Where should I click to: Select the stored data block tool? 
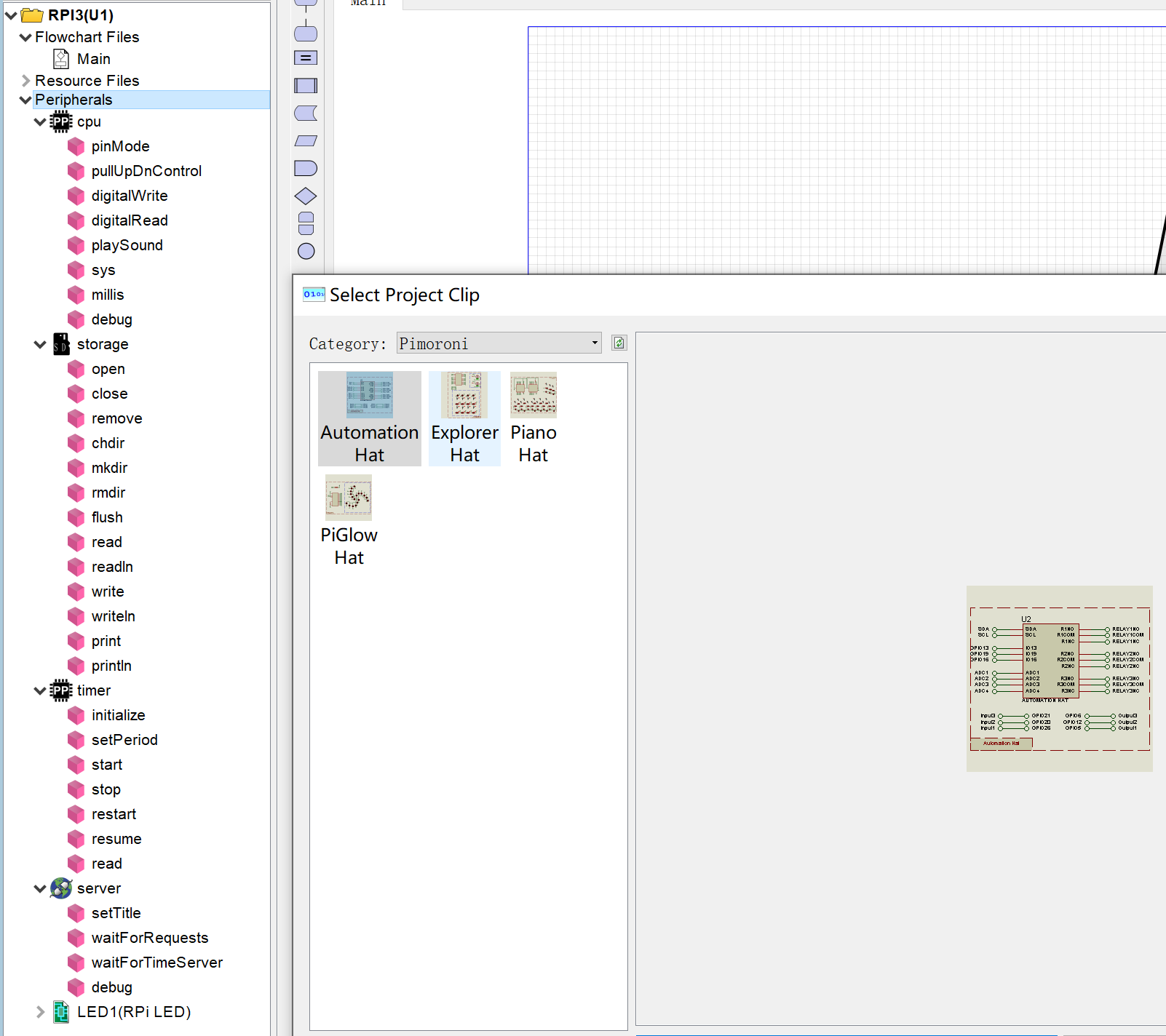(x=306, y=113)
